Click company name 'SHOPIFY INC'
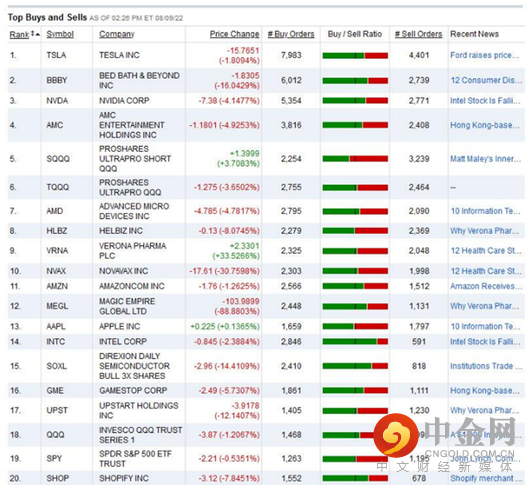The width and height of the screenshot is (530, 485). (x=124, y=478)
